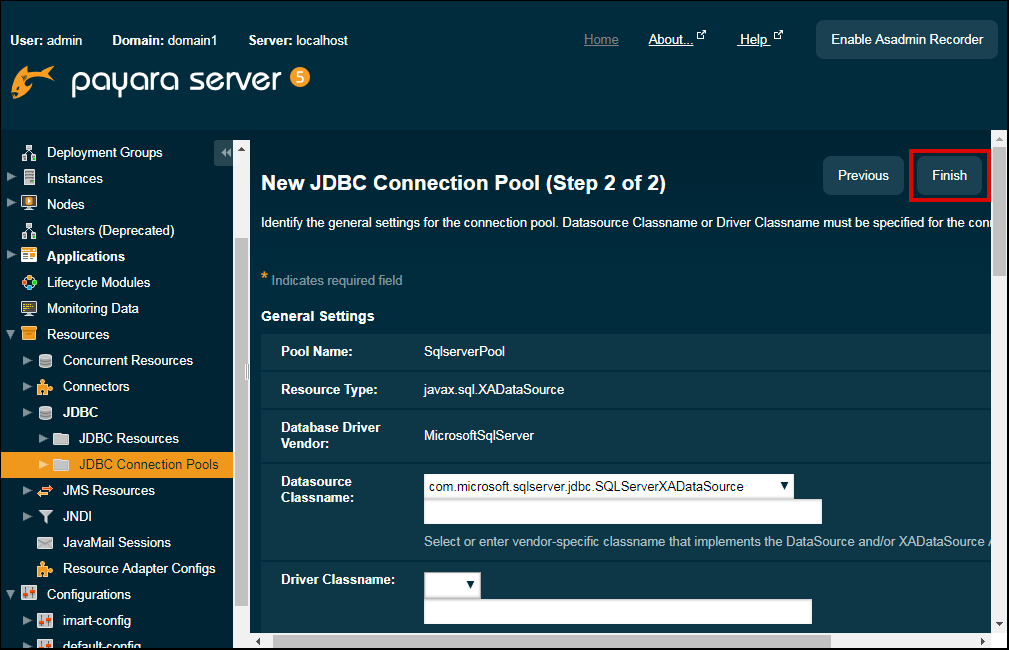Expand the Instances tree node

tap(11, 178)
